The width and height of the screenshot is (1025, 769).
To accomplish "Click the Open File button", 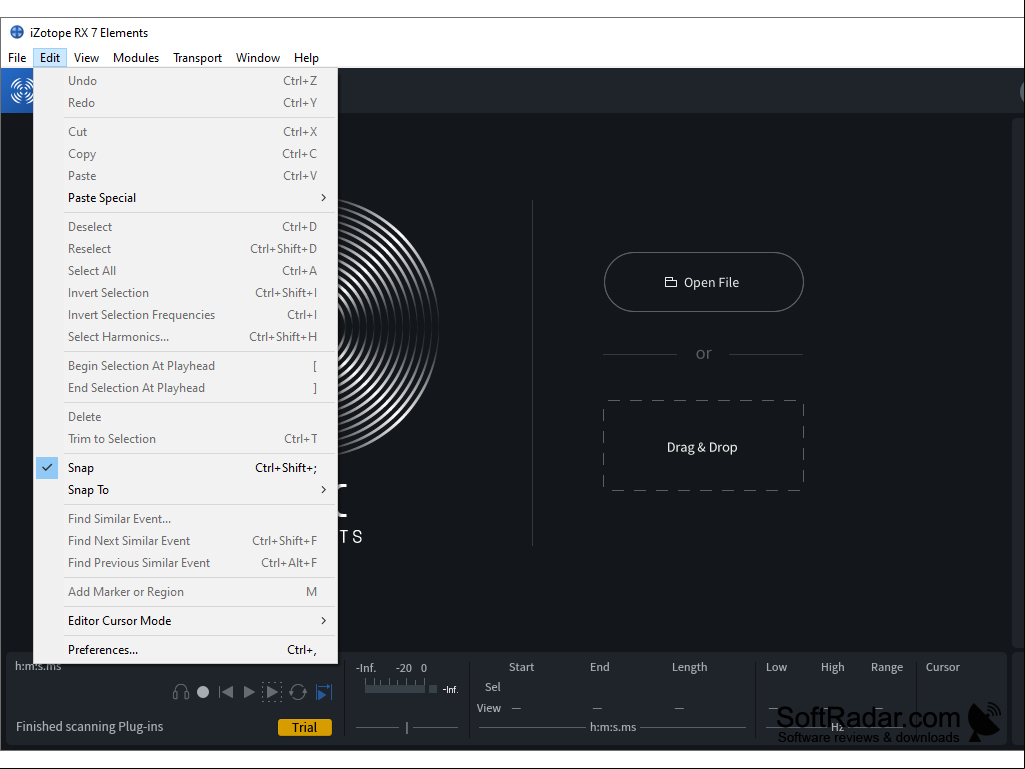I will 703,282.
